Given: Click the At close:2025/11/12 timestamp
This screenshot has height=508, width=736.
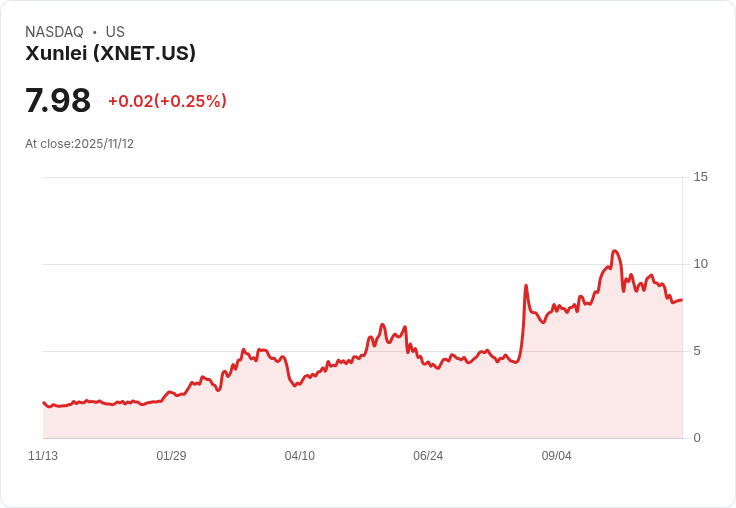Looking at the screenshot, I should [x=79, y=144].
